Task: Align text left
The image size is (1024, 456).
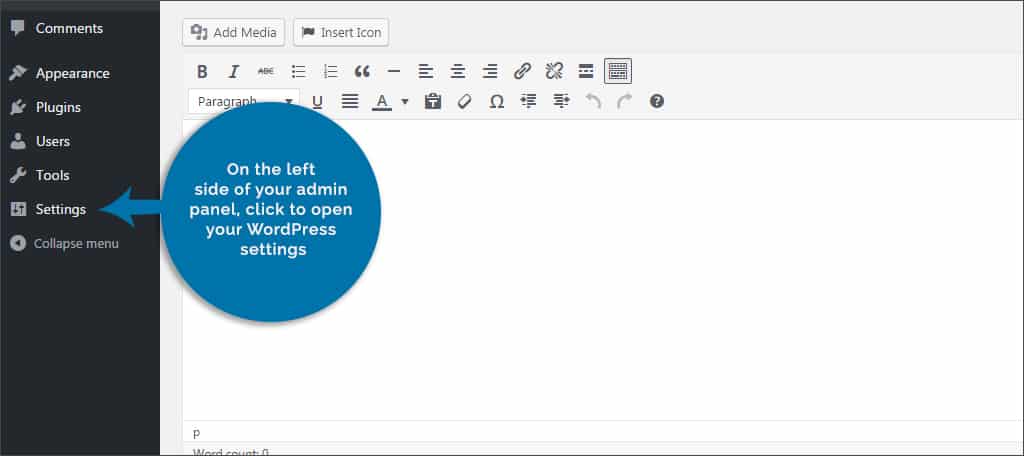Action: 426,71
